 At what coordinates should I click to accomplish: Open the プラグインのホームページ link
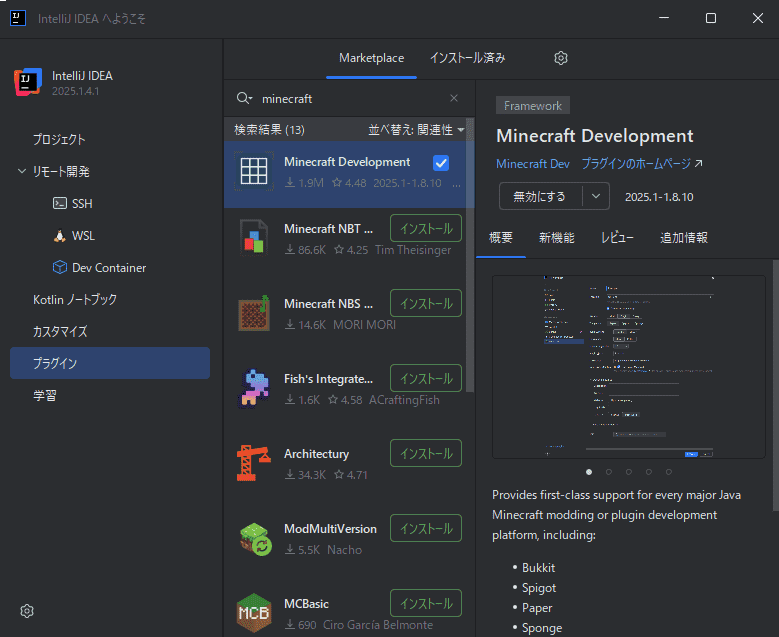(643, 163)
